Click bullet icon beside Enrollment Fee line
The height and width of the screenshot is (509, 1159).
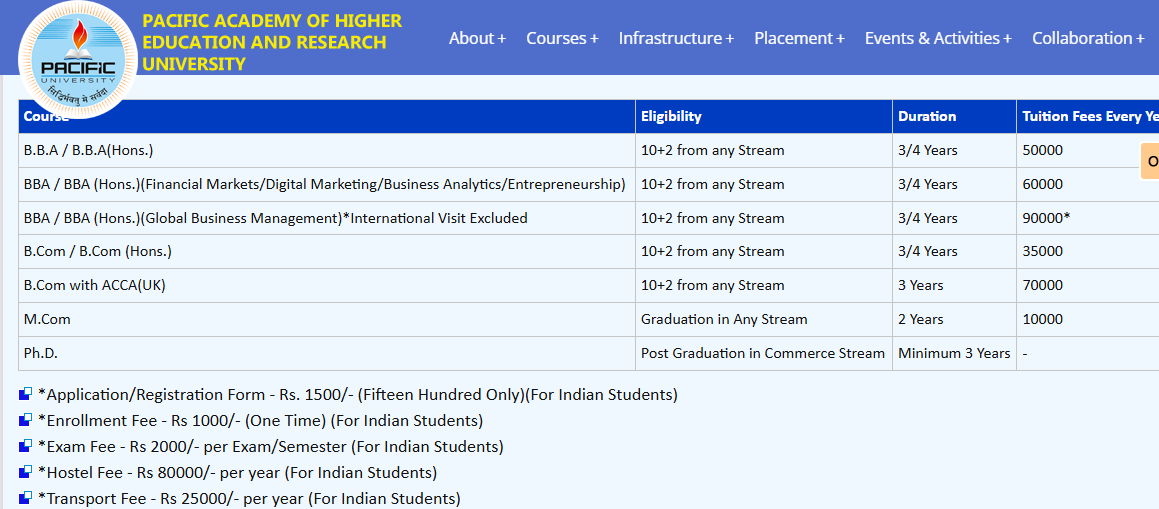[26, 420]
